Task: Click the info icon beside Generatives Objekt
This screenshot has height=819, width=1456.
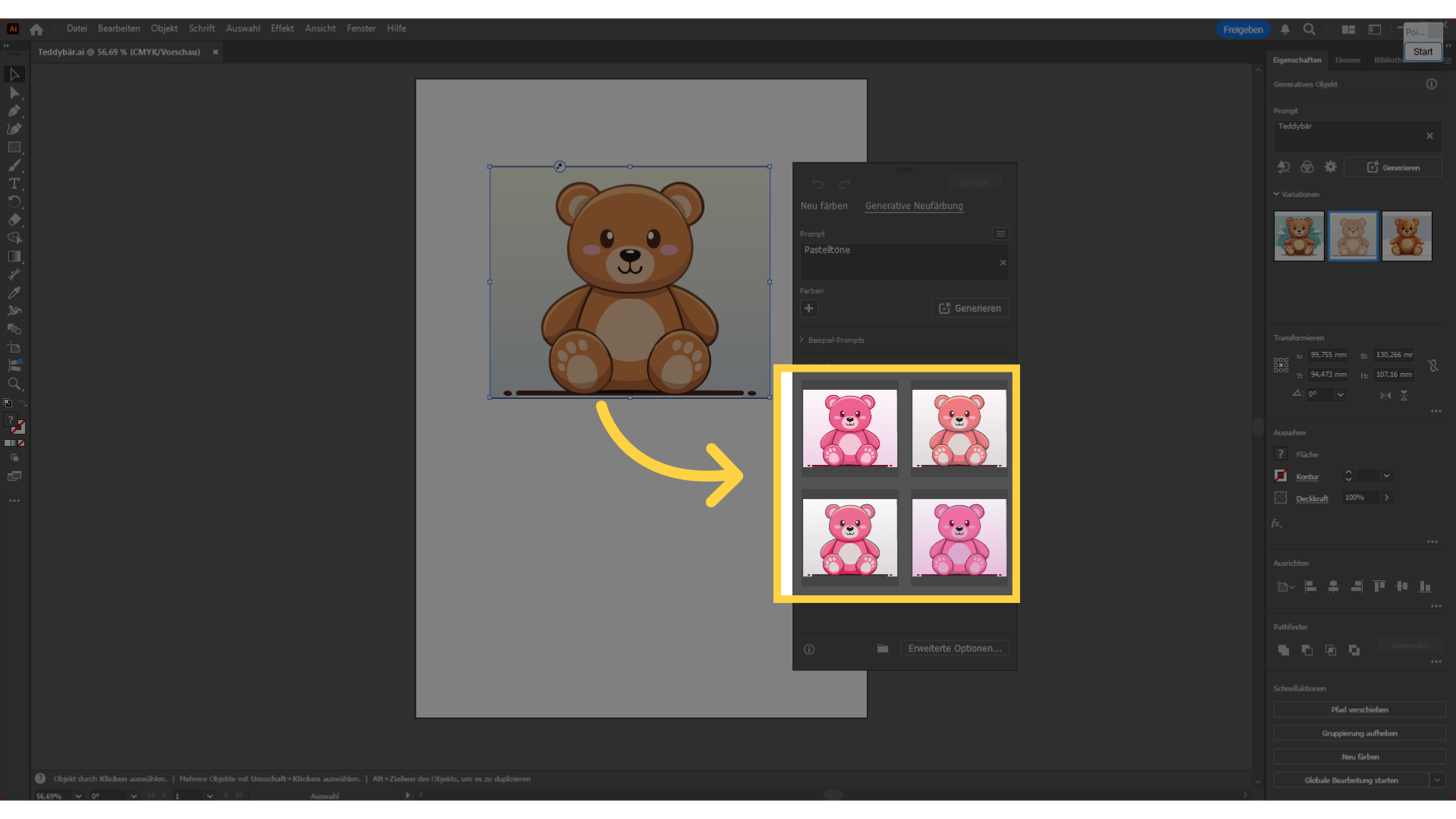Action: (1432, 84)
